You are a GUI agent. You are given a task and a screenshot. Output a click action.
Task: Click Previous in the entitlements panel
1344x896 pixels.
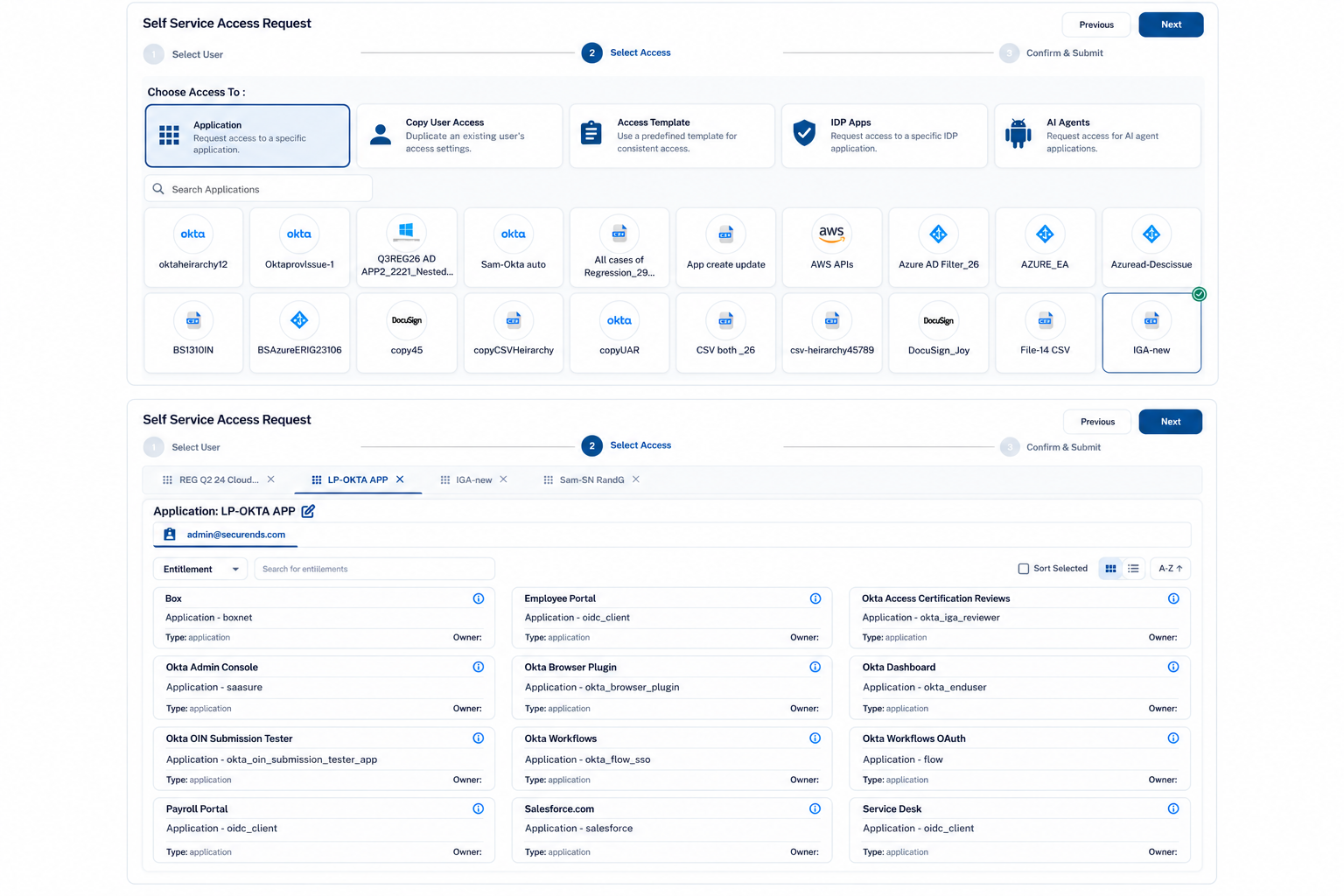[x=1097, y=422]
